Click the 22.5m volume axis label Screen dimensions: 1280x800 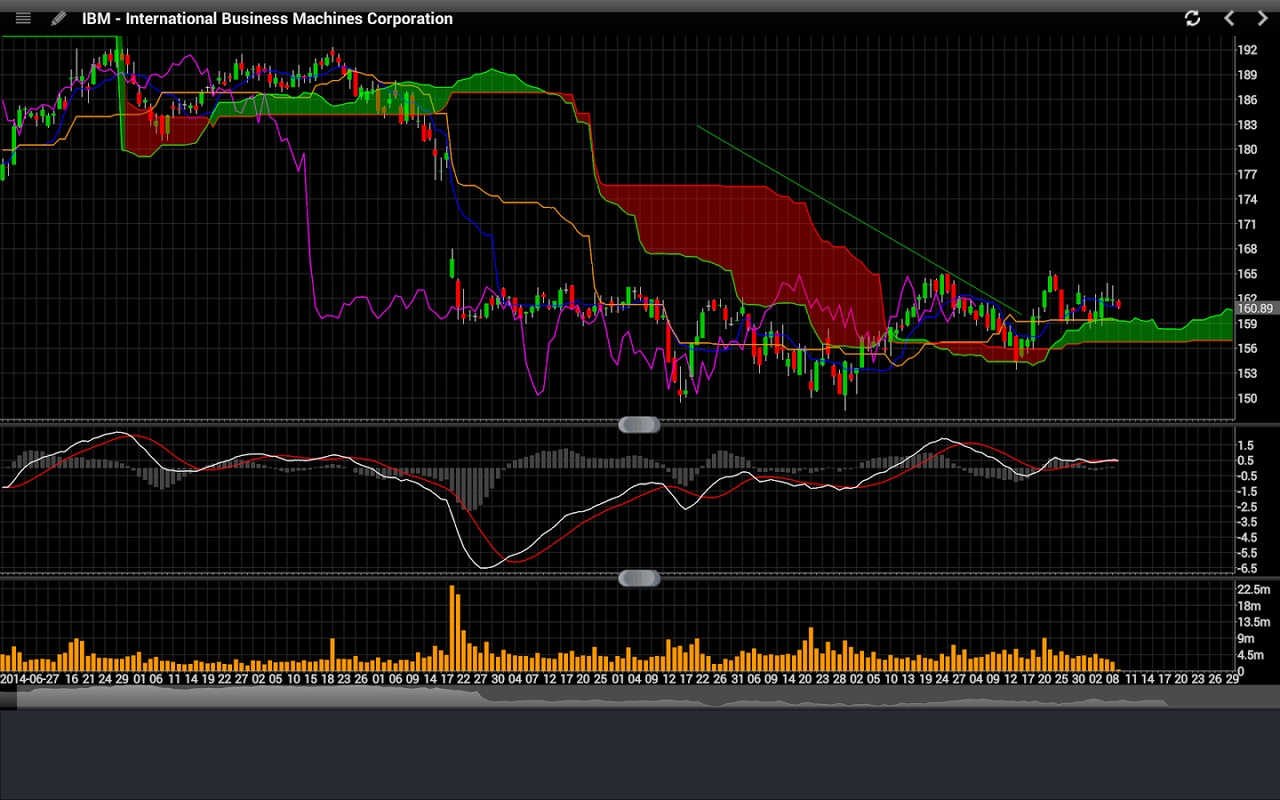pos(1254,590)
